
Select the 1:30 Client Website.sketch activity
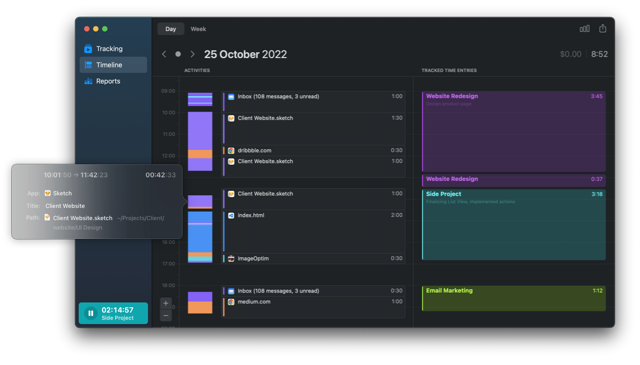click(x=313, y=129)
